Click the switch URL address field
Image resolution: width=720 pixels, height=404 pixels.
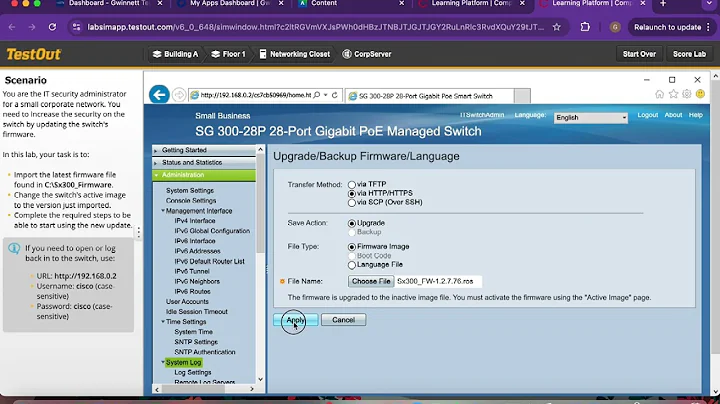click(x=255, y=95)
